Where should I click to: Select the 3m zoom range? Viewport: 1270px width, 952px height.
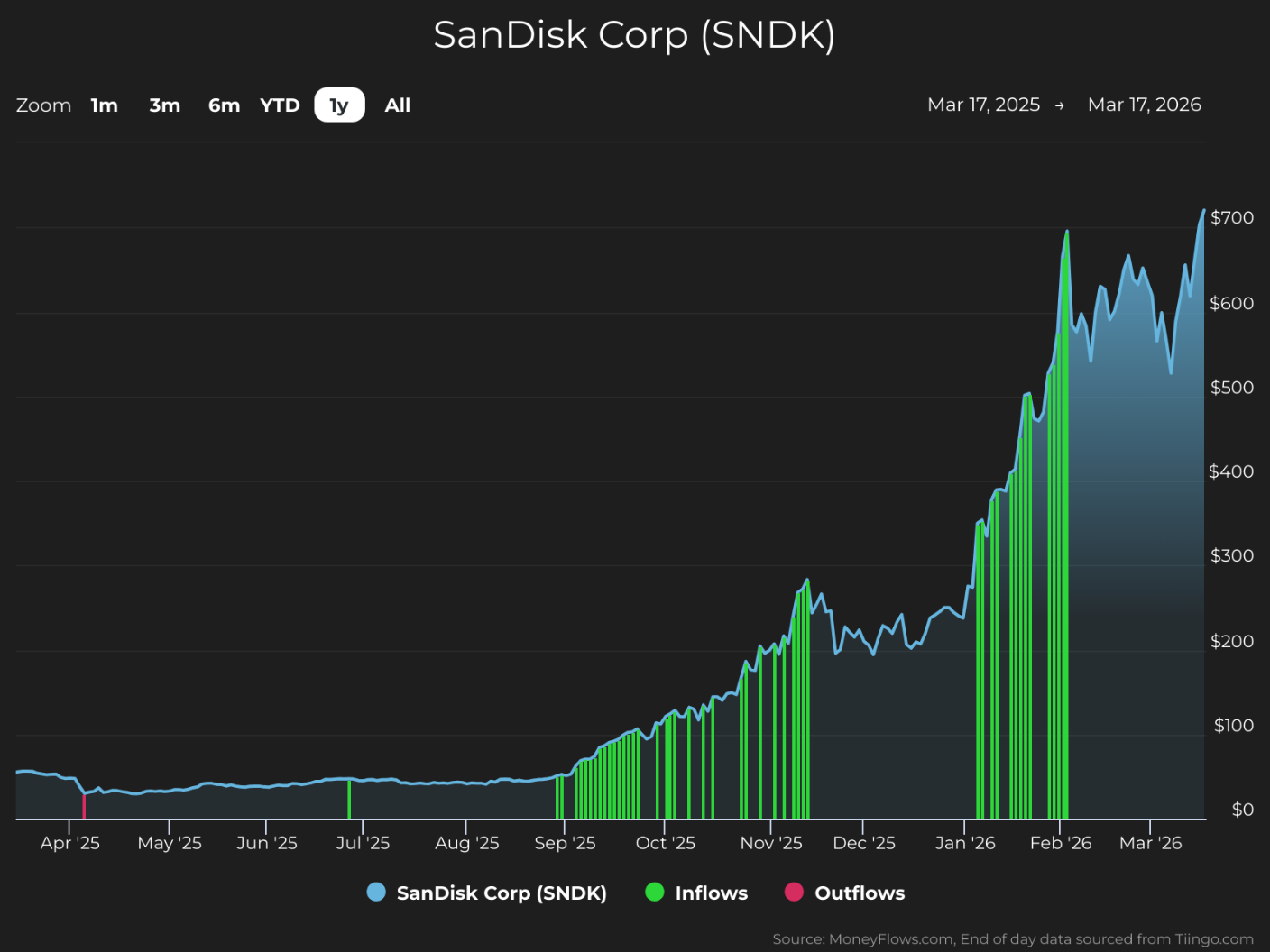click(x=165, y=105)
